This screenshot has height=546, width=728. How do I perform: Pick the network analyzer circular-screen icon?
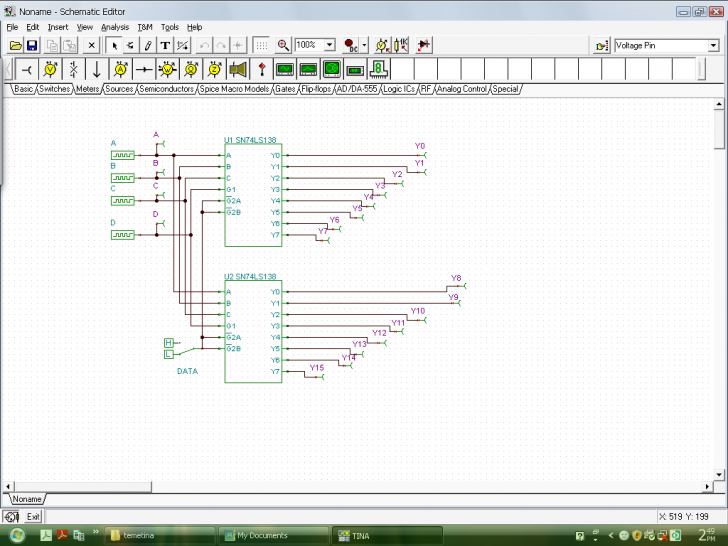pyautogui.click(x=332, y=70)
